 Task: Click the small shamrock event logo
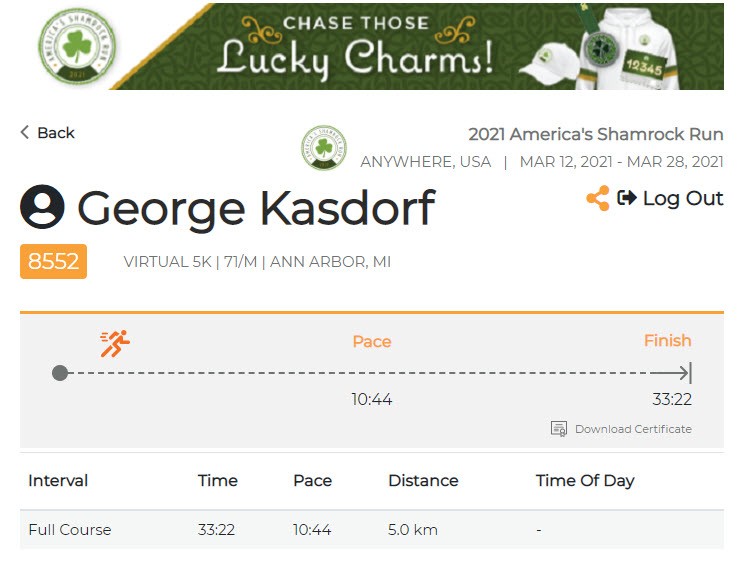tap(324, 148)
